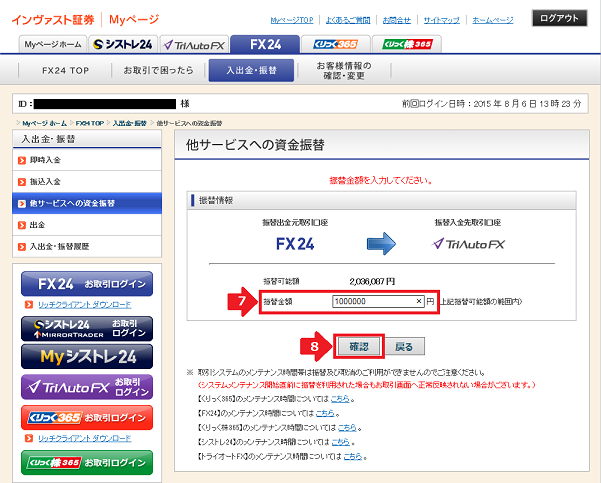The width and height of the screenshot is (601, 483).
Task: Click FX24 お取引ログイン banner button
Action: point(87,284)
